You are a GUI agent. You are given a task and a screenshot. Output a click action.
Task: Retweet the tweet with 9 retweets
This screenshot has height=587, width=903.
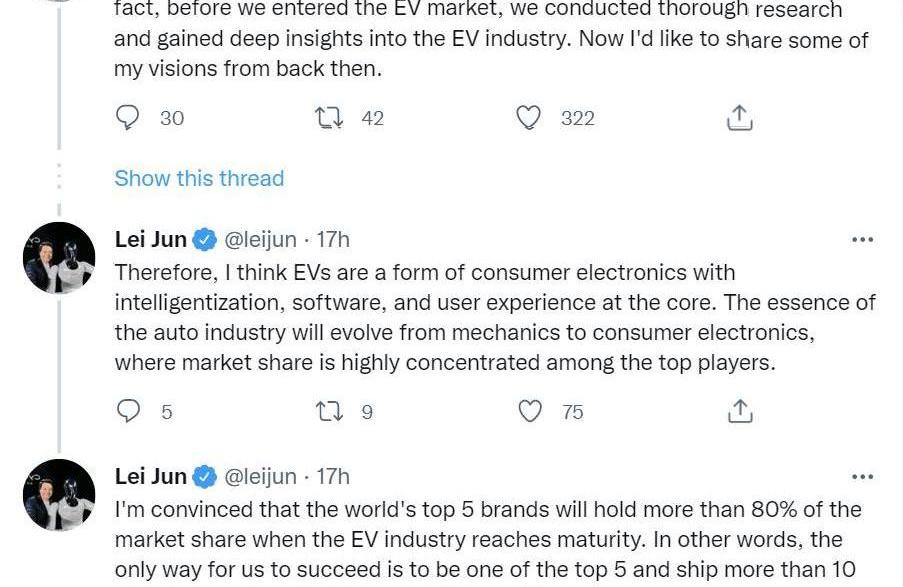click(329, 411)
